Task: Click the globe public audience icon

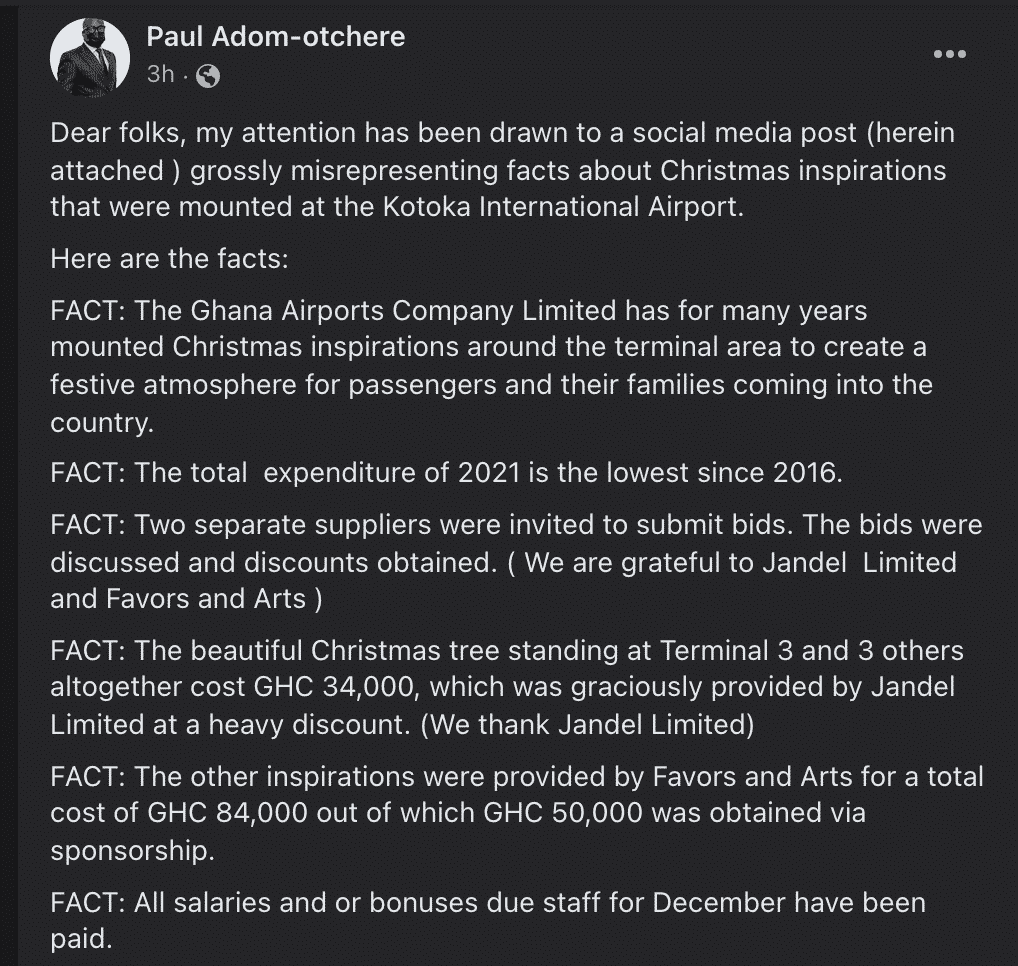Action: click(208, 76)
